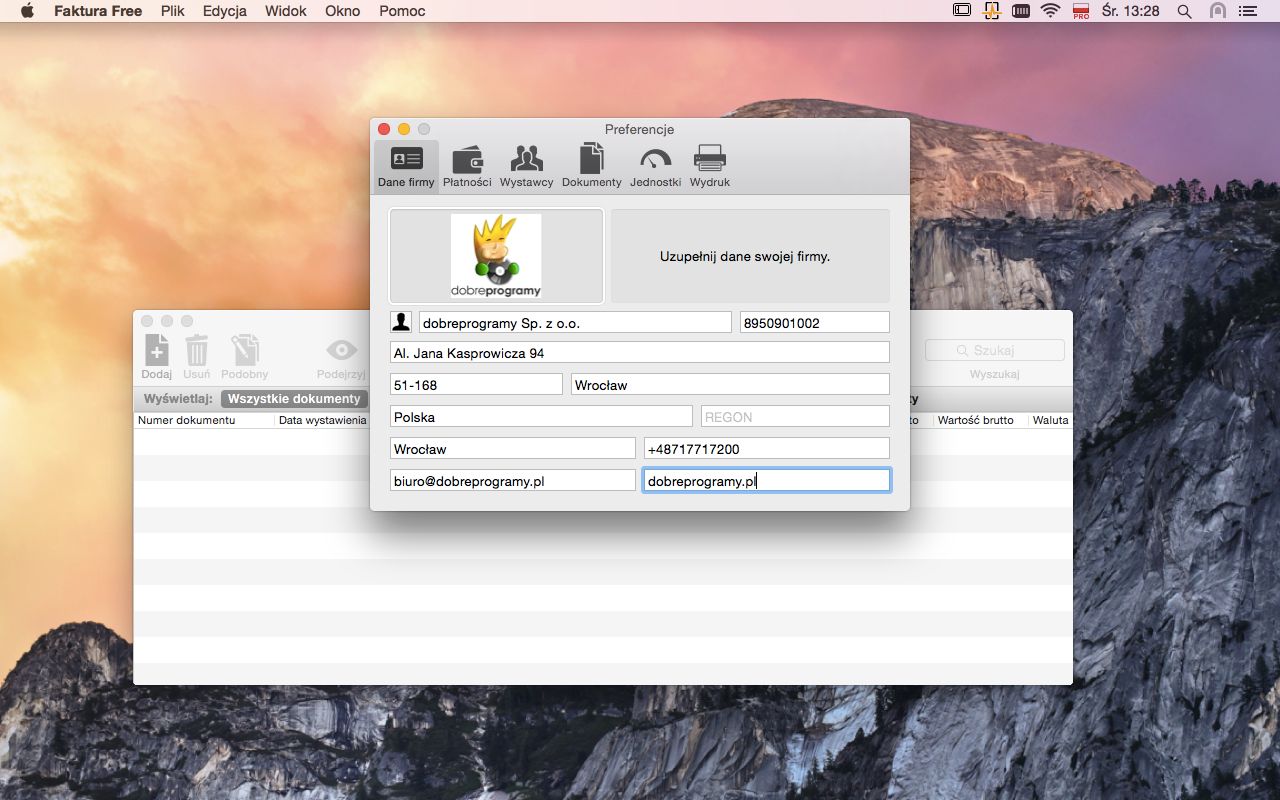The image size is (1280, 800).
Task: Open the Dane firmy preferences tab
Action: click(406, 166)
